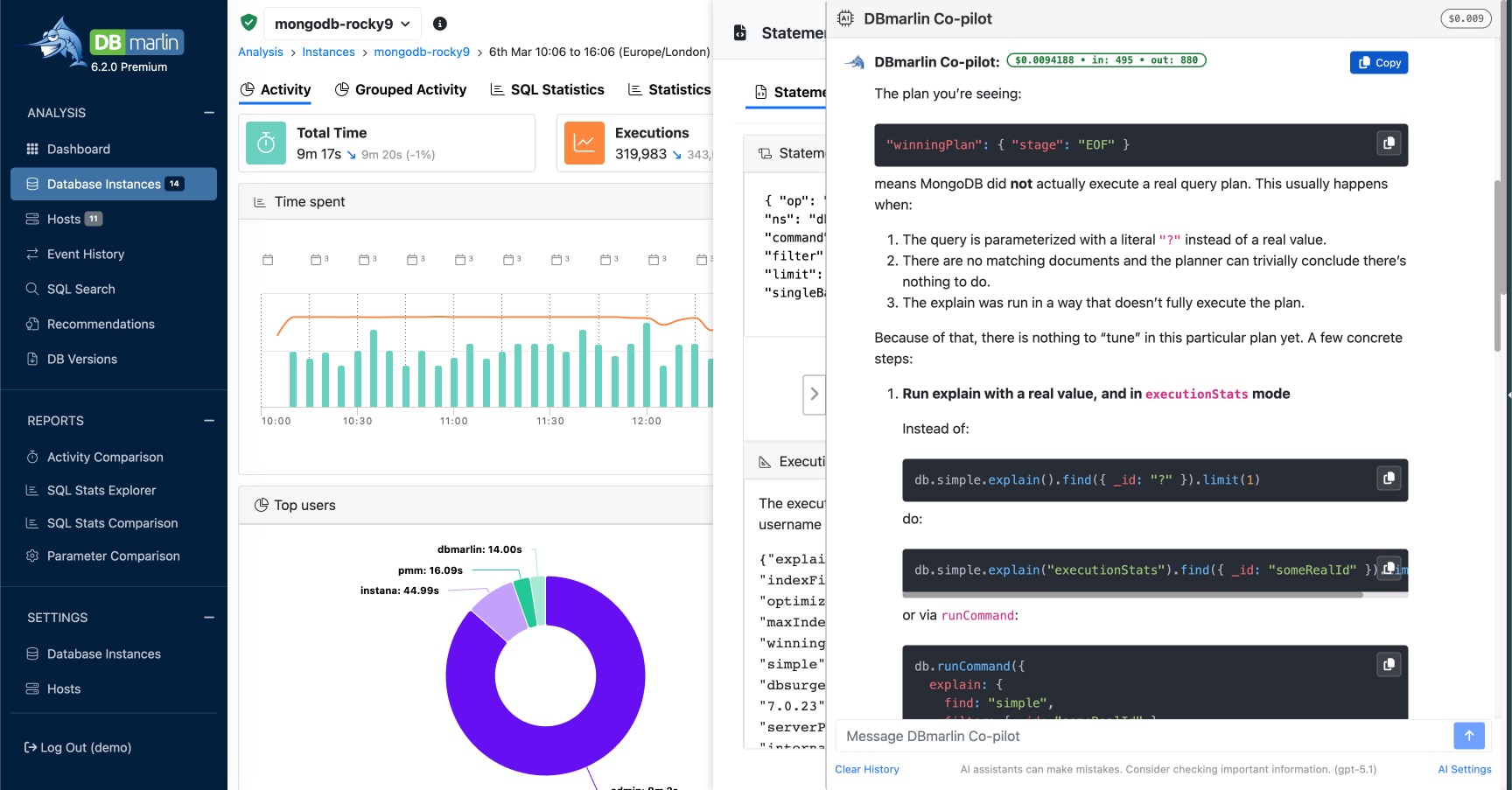Expand the panel with right chevron
Screen dimensions: 1512x790
814,394
